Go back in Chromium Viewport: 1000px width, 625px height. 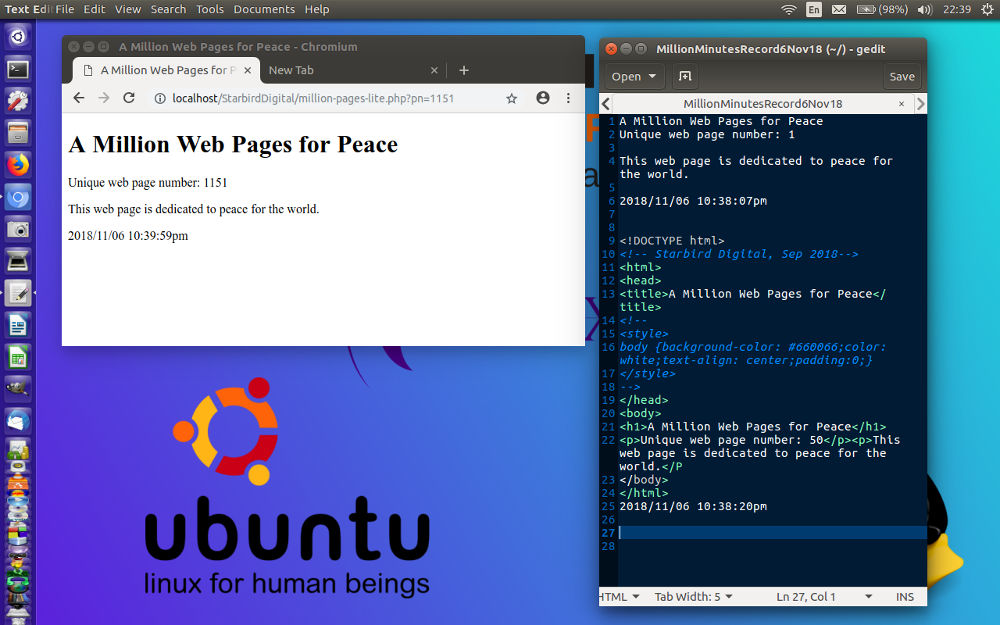pos(78,98)
